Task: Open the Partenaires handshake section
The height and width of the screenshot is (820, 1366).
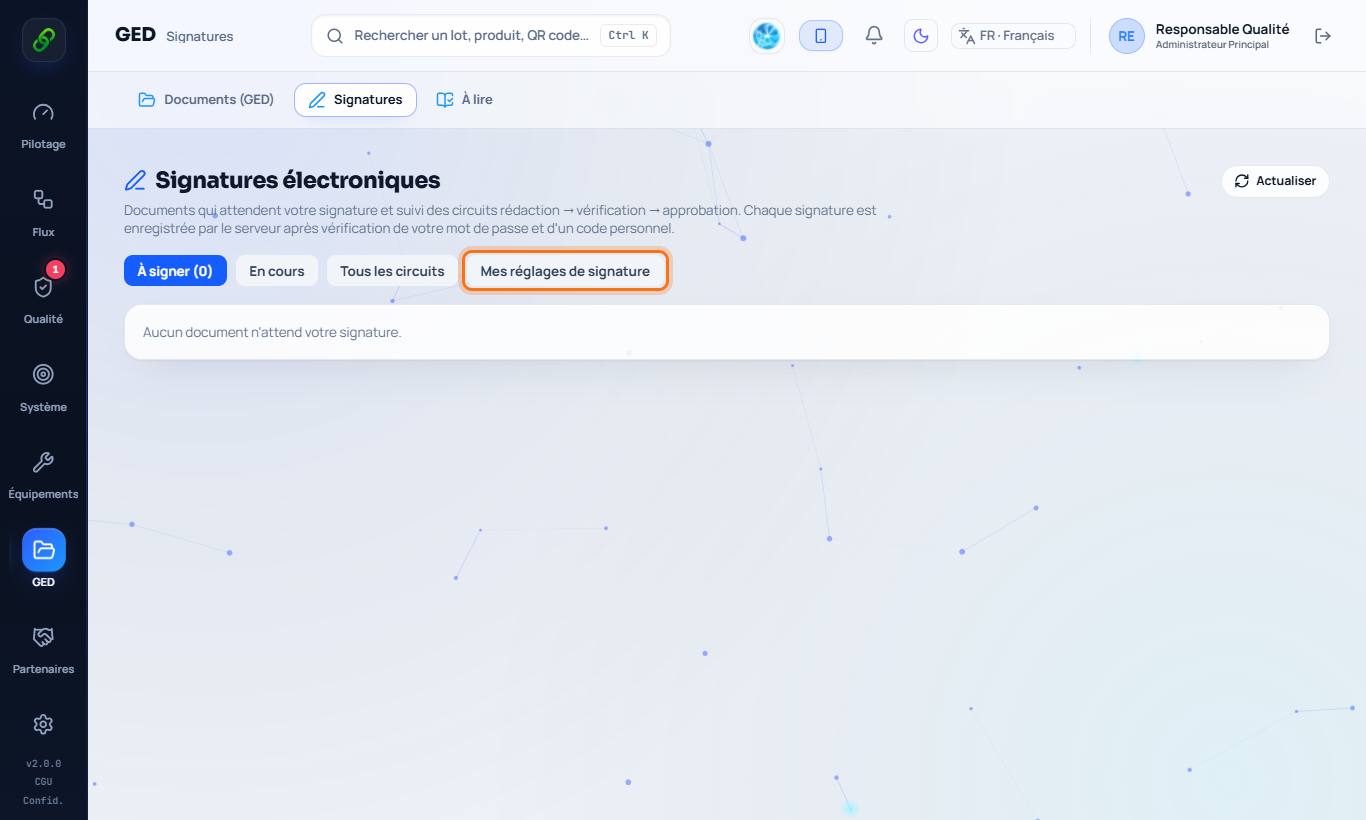Action: [x=43, y=650]
